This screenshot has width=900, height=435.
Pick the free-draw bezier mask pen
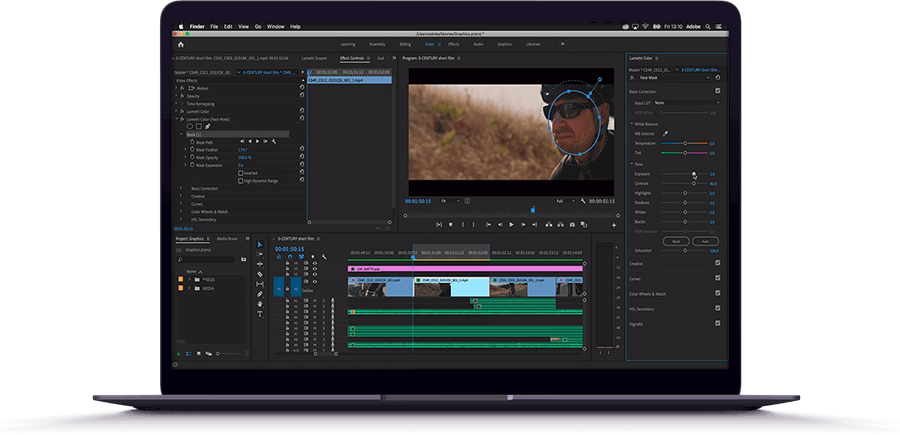coord(207,126)
